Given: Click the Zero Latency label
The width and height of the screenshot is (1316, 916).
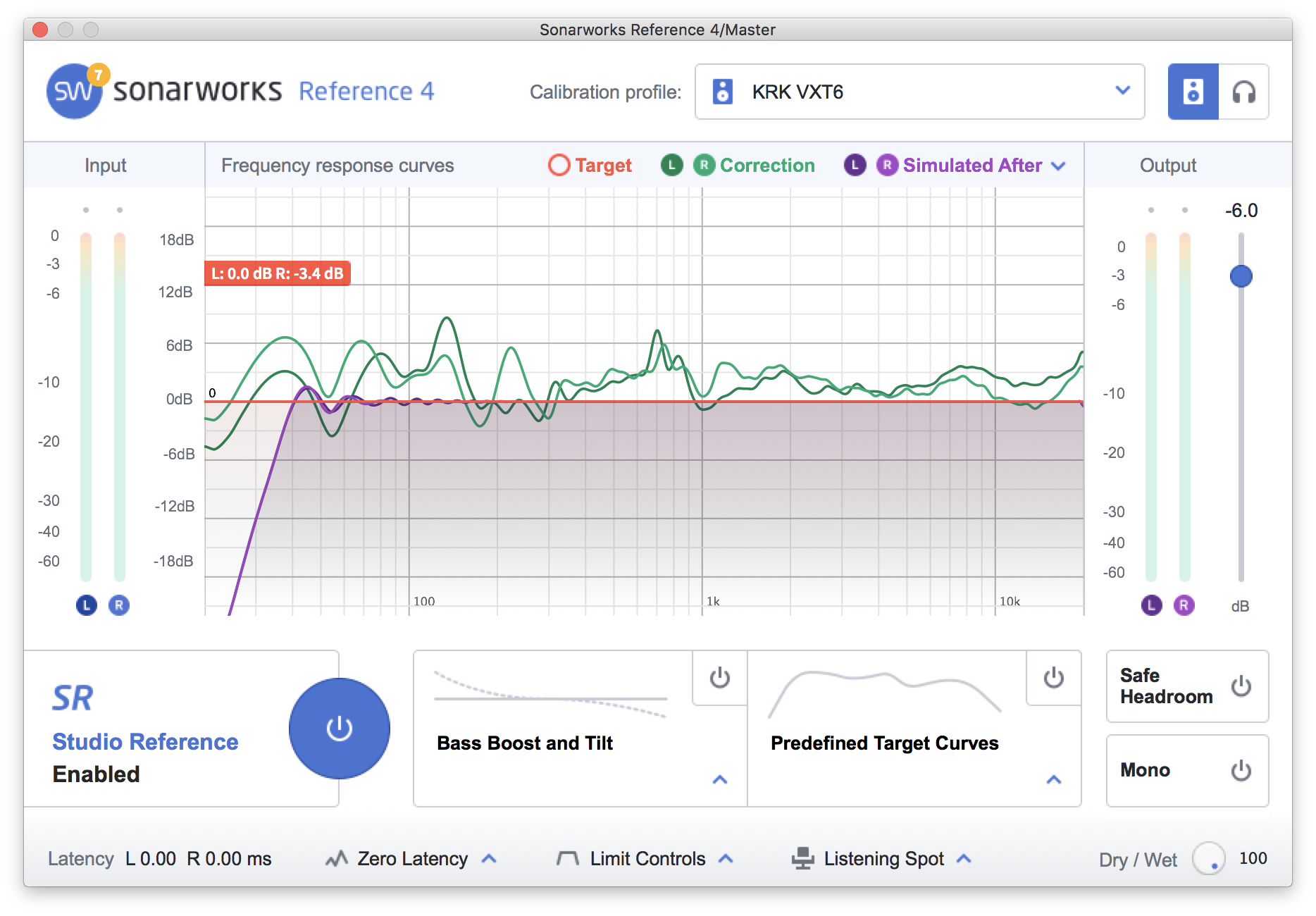Looking at the screenshot, I should click(x=412, y=859).
